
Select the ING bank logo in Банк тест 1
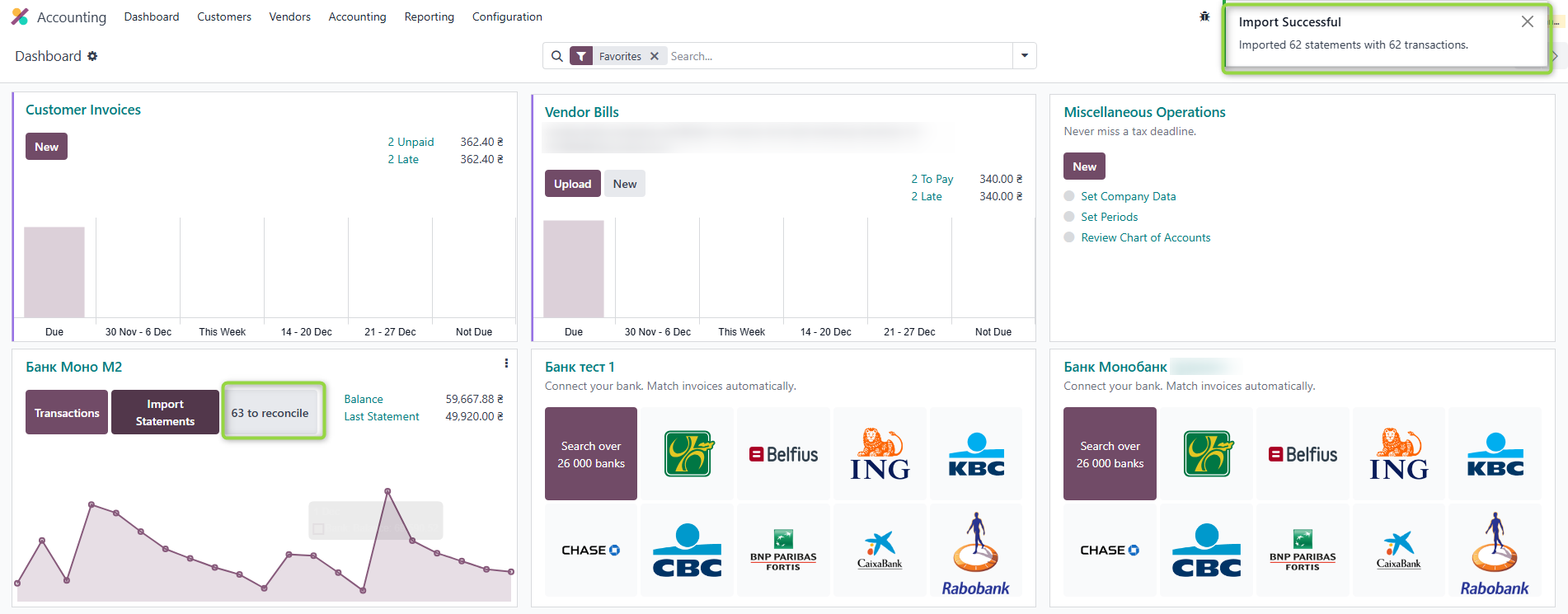(880, 454)
